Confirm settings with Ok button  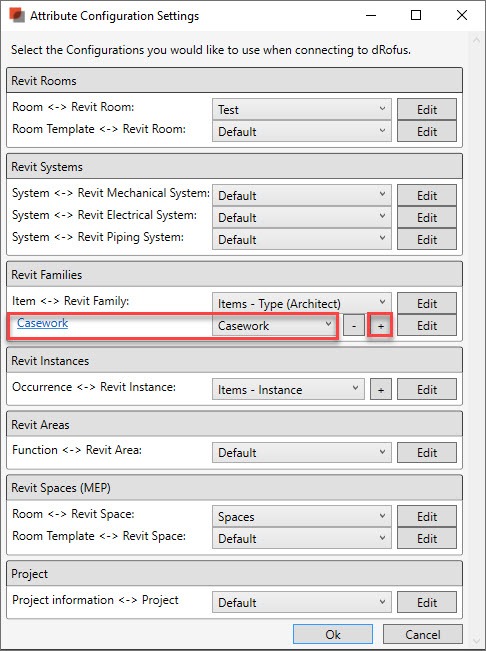pos(333,634)
